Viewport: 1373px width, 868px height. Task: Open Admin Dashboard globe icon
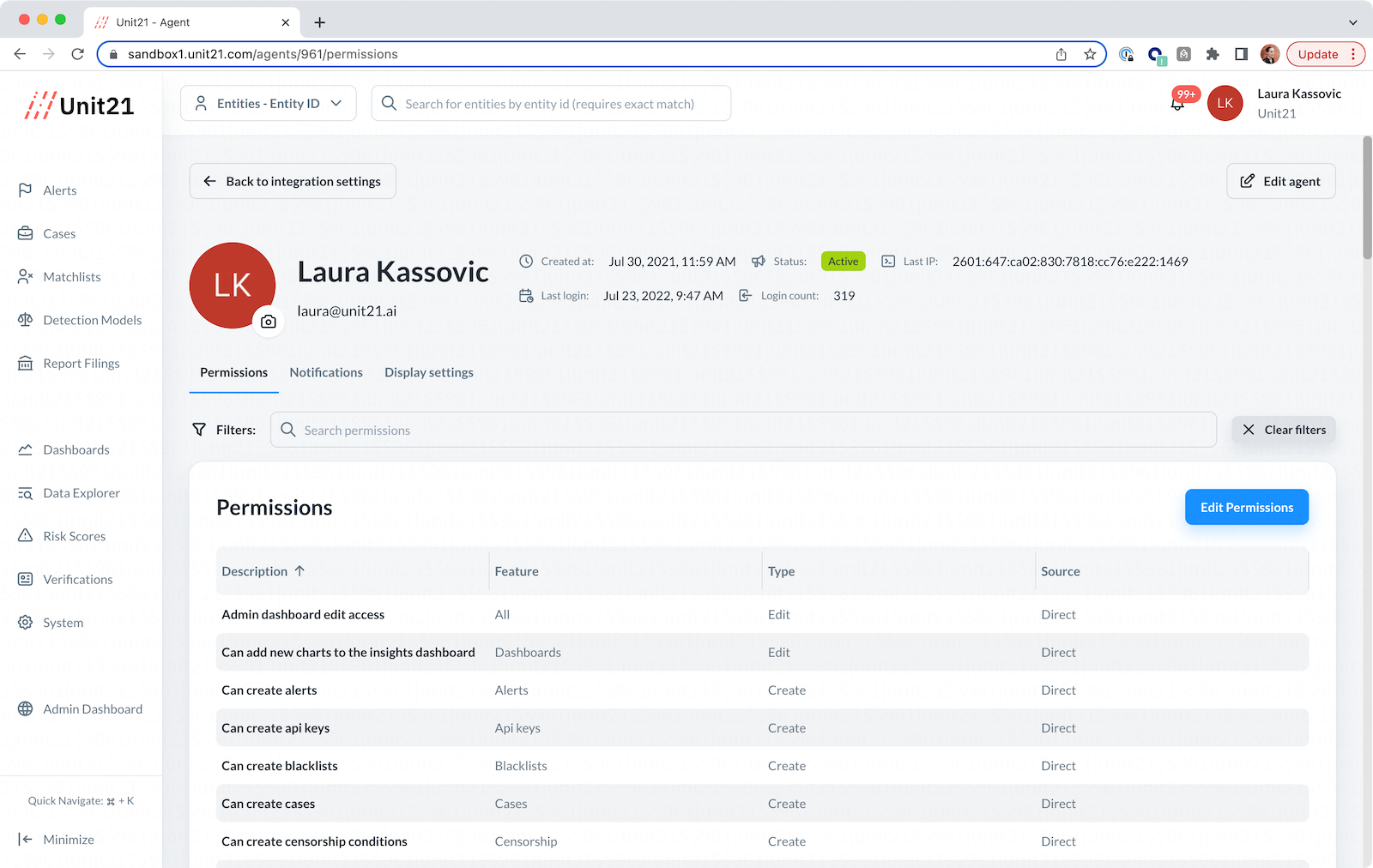click(26, 709)
